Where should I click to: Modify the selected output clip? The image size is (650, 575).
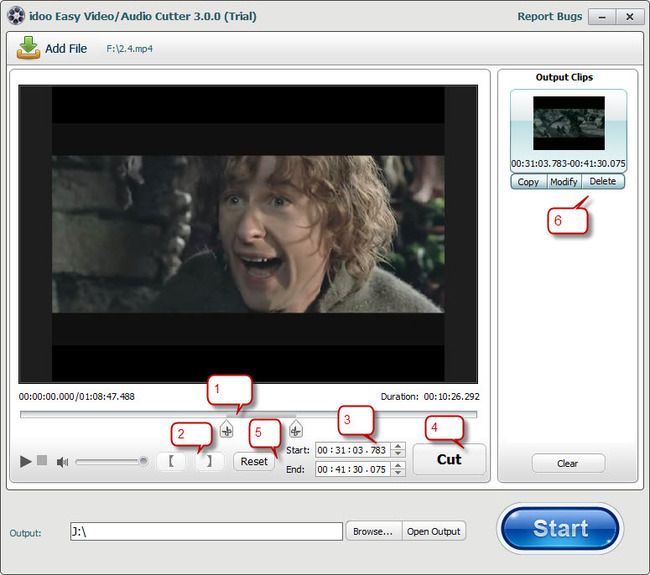tap(564, 182)
